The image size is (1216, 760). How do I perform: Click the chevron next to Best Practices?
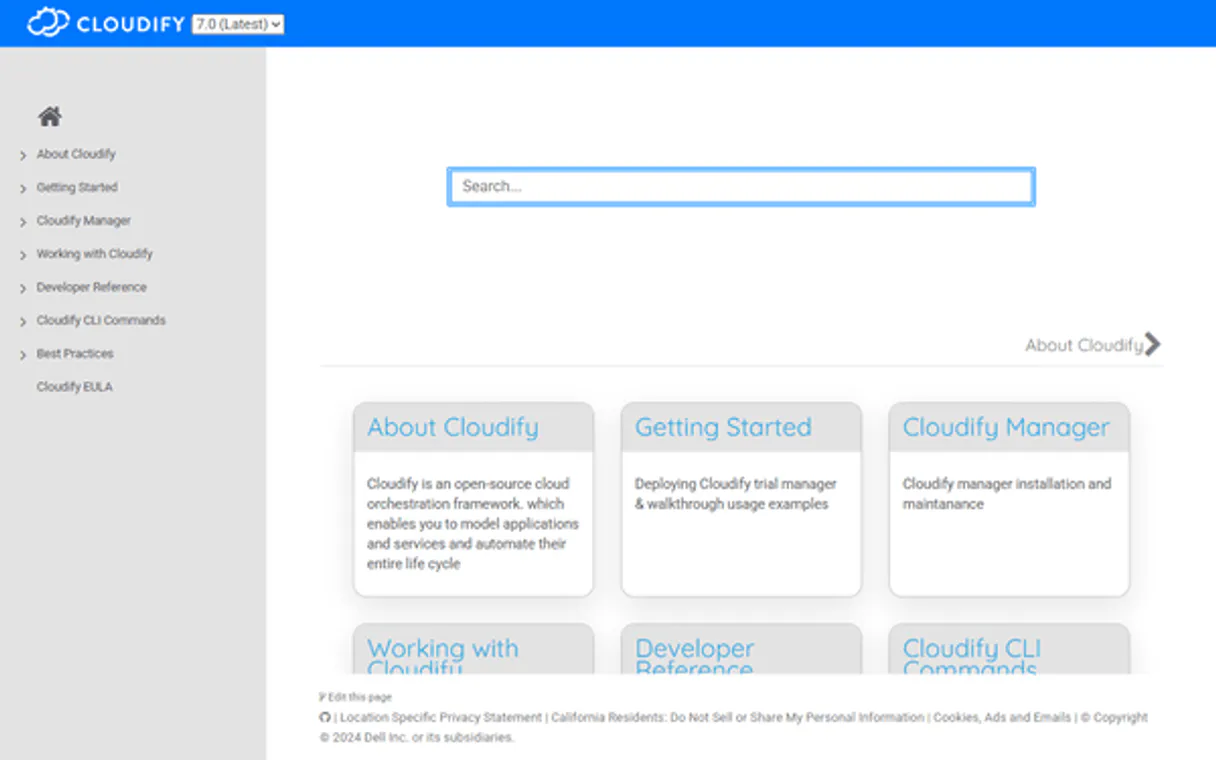23,353
